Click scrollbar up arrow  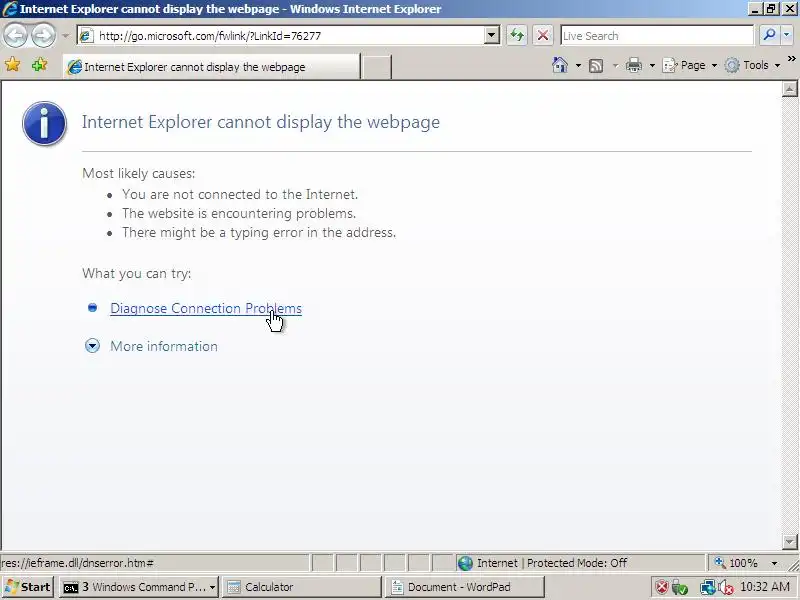click(789, 89)
